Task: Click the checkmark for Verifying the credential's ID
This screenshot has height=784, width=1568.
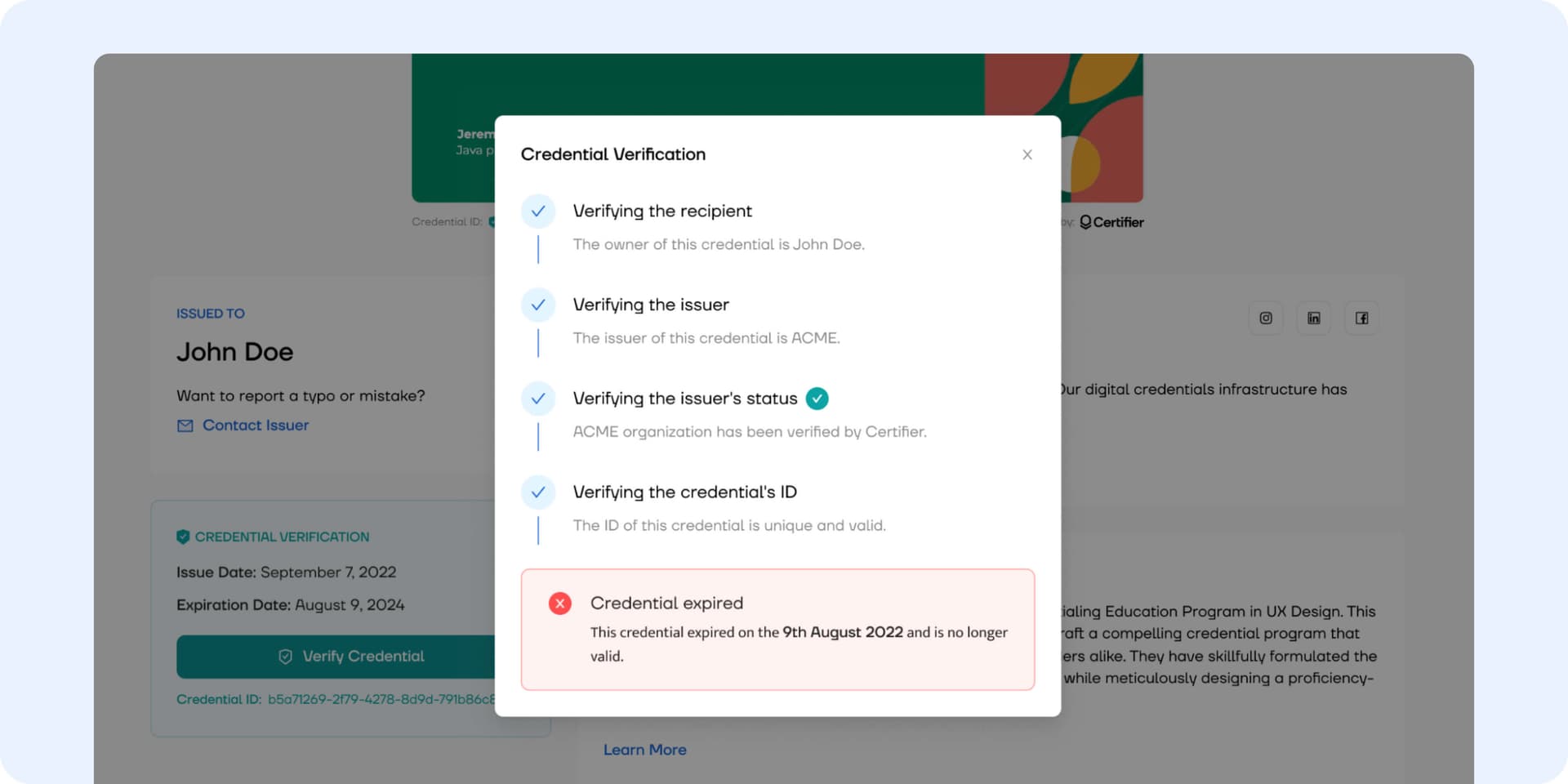Action: pyautogui.click(x=538, y=492)
